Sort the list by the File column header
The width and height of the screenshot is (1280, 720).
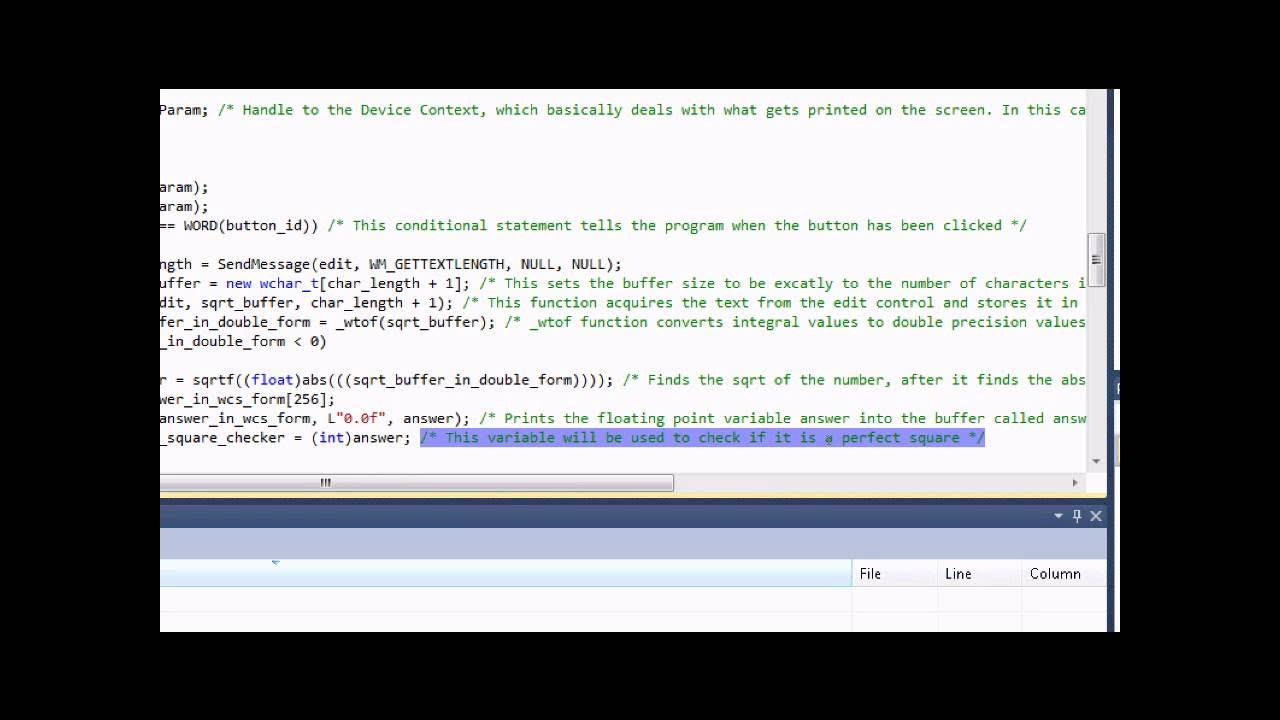[x=895, y=574]
